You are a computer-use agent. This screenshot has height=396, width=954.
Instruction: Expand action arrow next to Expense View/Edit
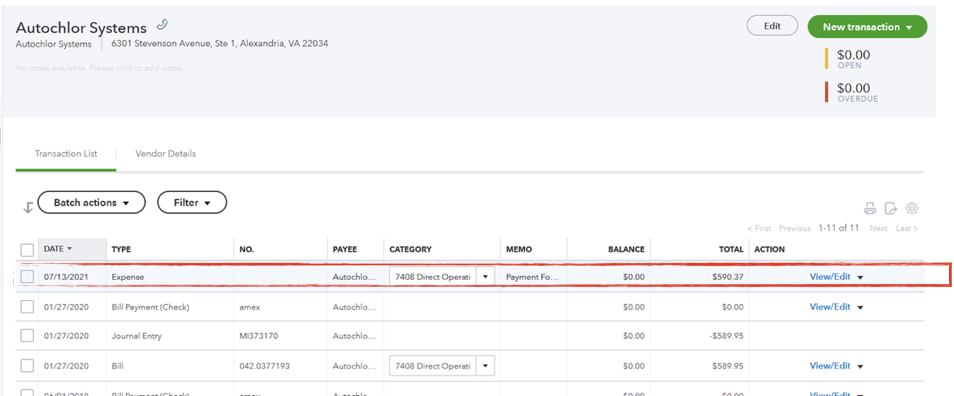(860, 277)
